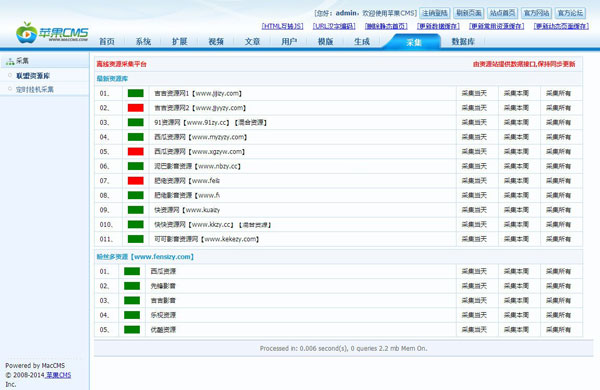Click 采集所有 for www.jijizy.com row

point(558,93)
